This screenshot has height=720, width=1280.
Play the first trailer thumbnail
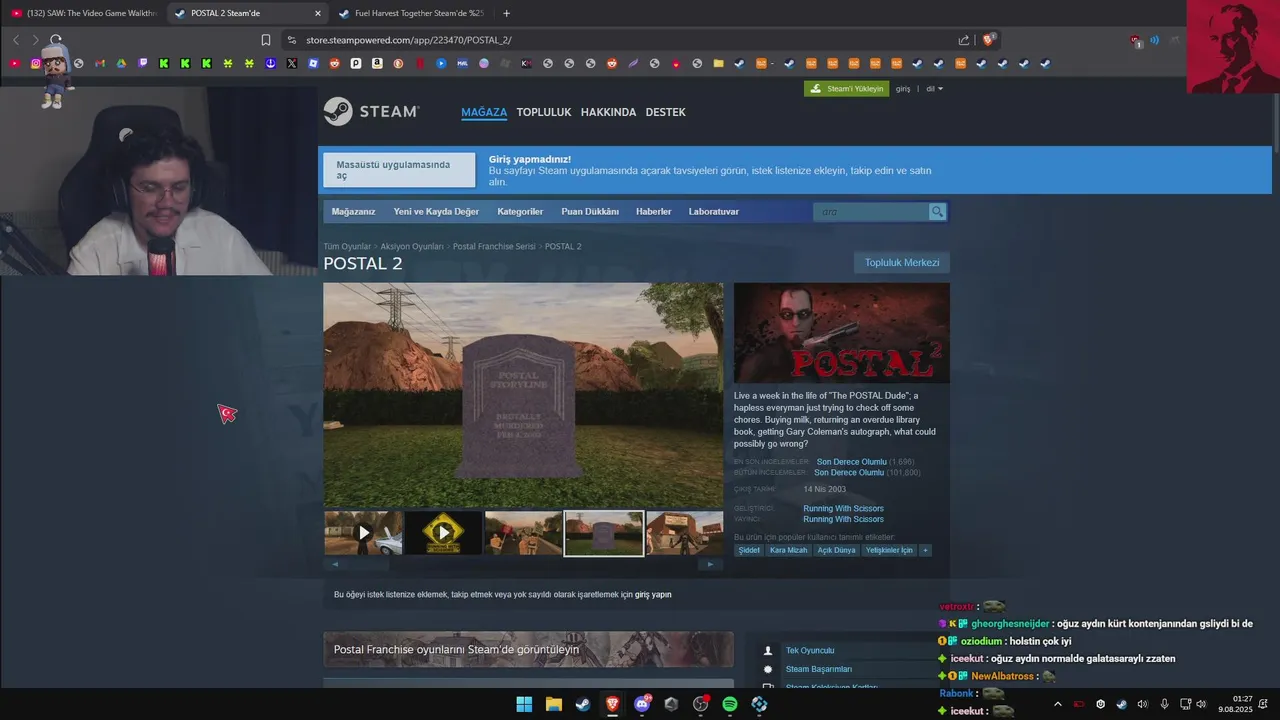point(363,533)
